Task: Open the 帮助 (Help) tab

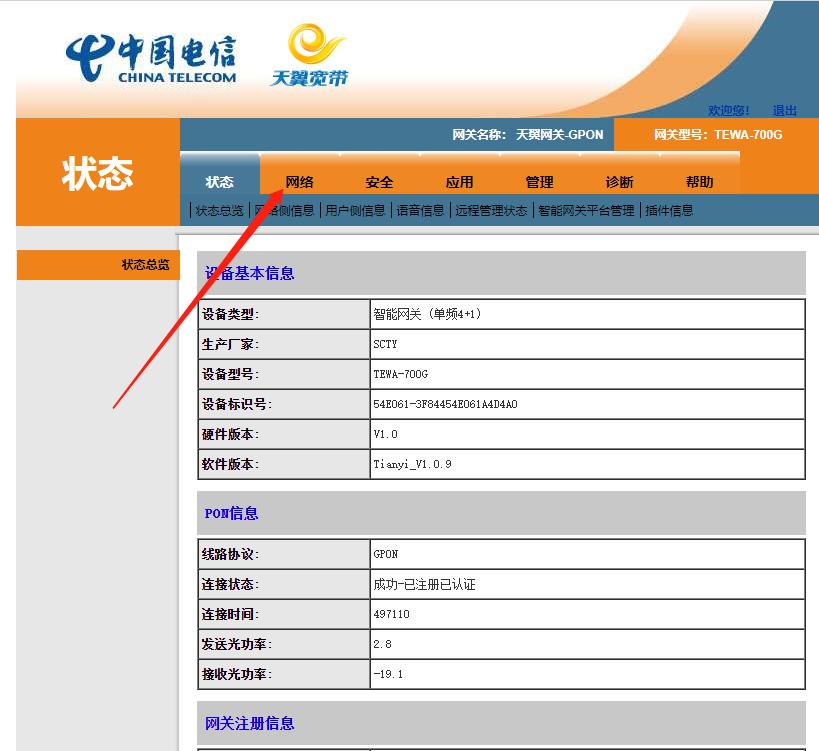Action: coord(699,181)
